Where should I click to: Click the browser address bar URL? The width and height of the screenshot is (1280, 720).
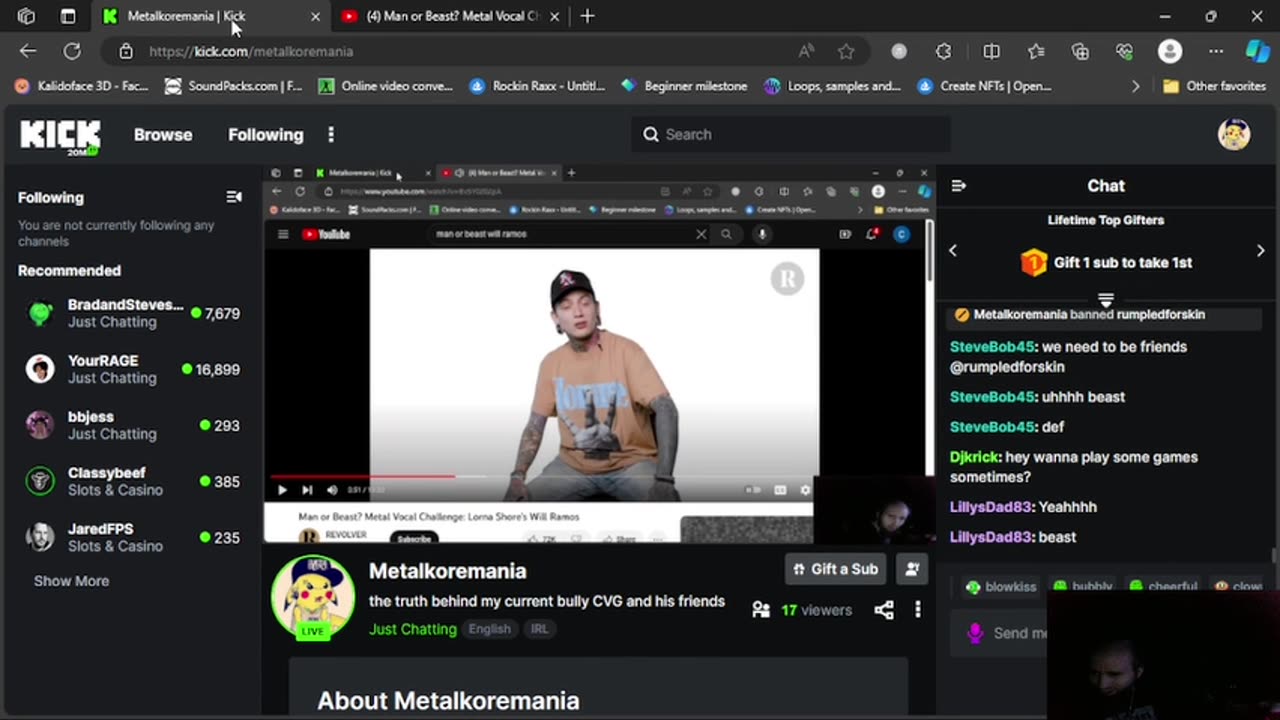[x=251, y=51]
